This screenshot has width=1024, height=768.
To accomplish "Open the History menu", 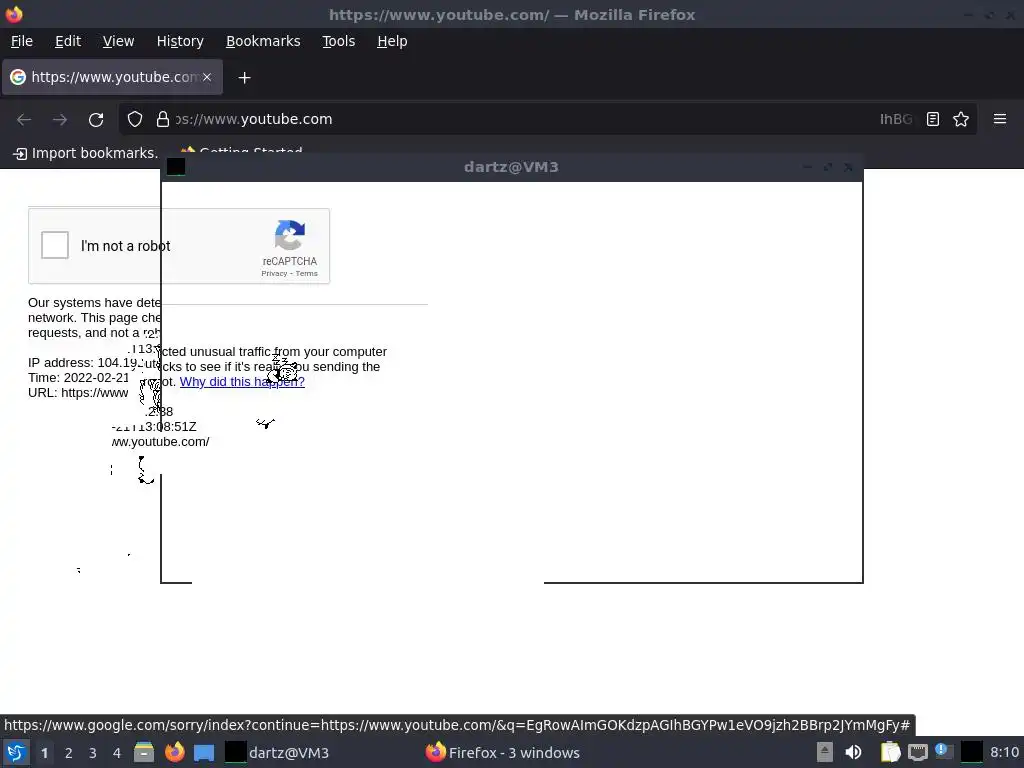I will (x=180, y=41).
